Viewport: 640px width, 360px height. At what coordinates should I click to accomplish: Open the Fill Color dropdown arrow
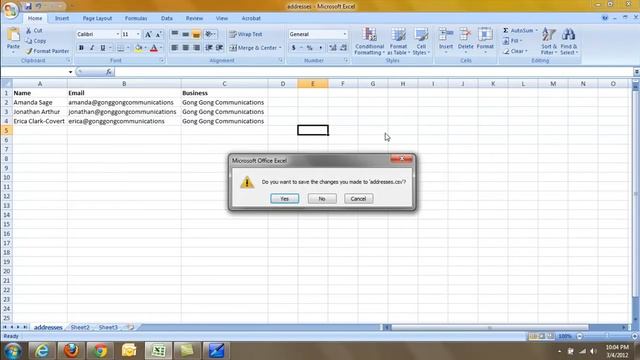(x=145, y=48)
